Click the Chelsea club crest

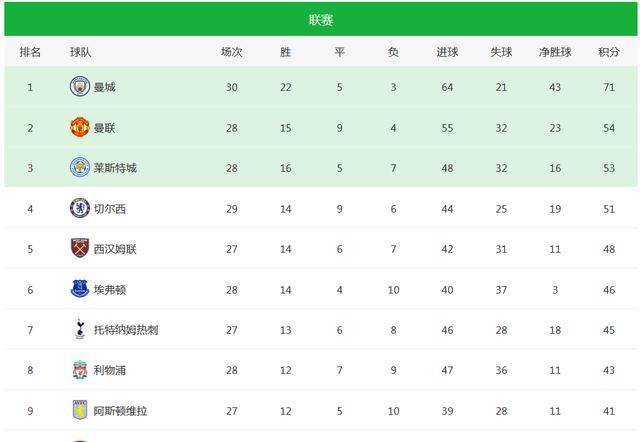(80, 208)
